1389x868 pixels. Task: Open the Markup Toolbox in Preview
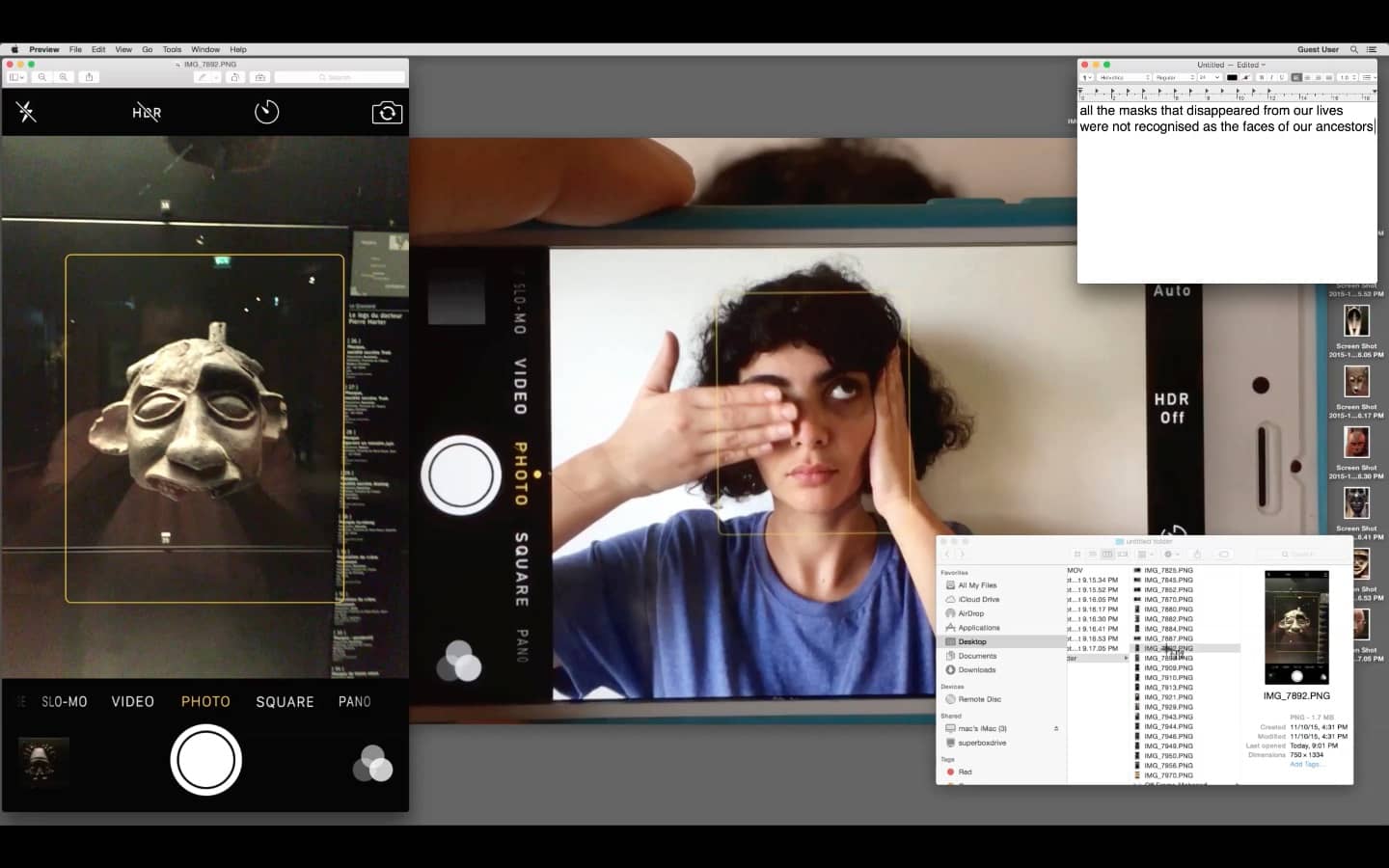259,77
